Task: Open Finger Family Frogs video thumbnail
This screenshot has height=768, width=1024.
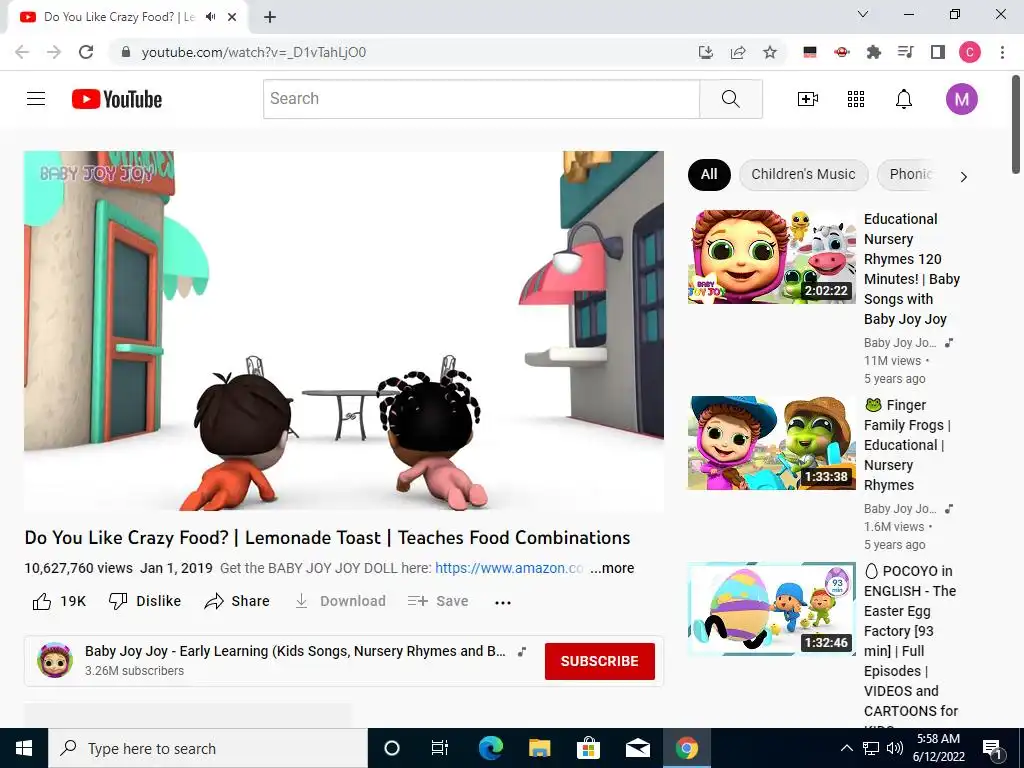Action: (771, 443)
